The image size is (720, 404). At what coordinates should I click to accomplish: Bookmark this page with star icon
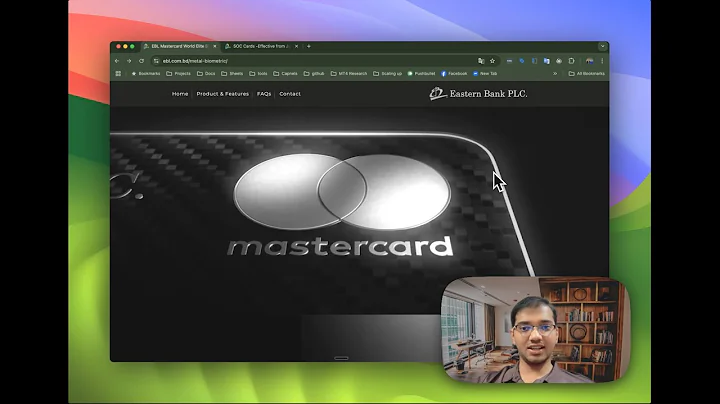tap(492, 61)
